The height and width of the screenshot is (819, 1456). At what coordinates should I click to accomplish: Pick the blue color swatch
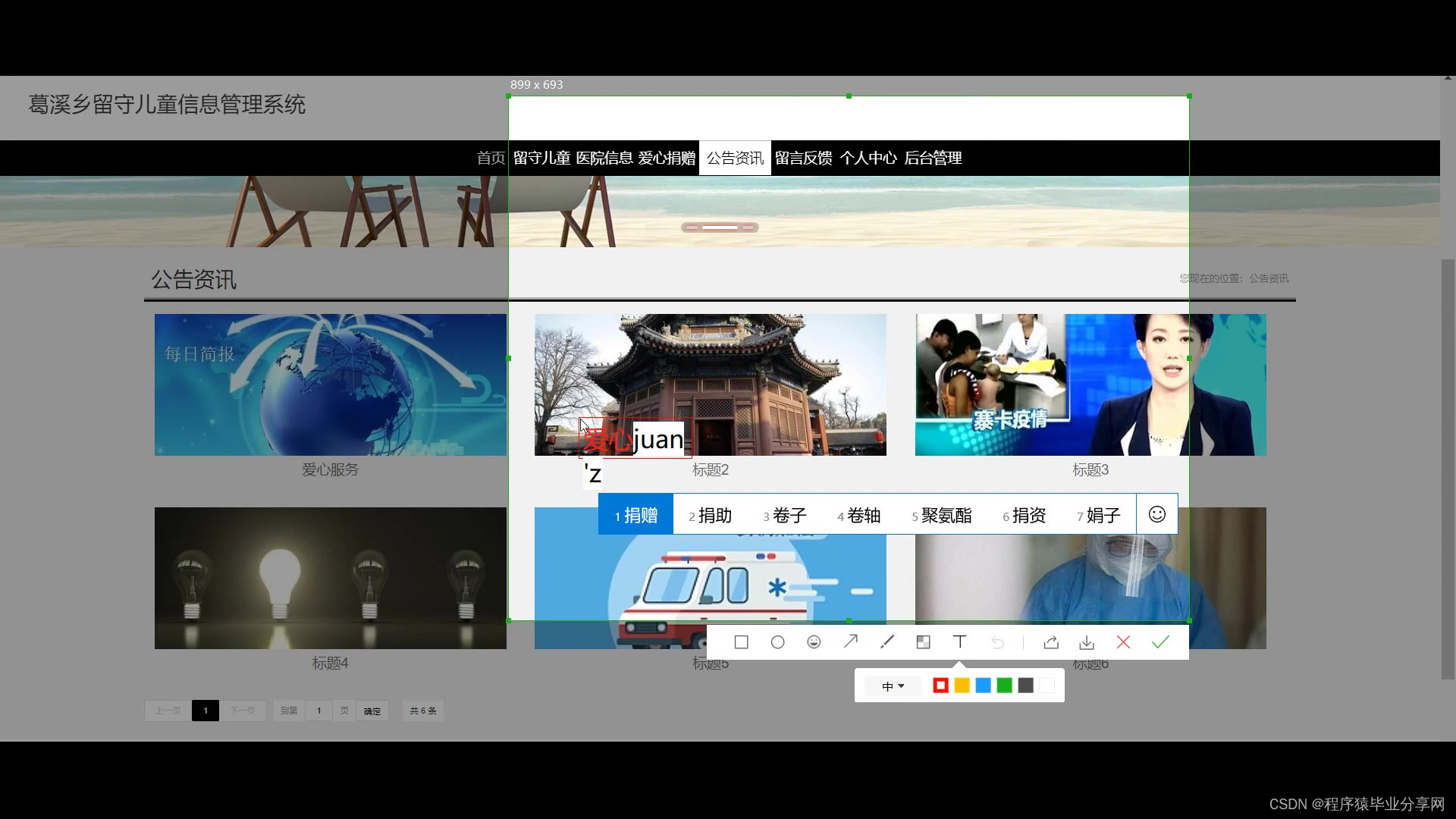point(983,686)
